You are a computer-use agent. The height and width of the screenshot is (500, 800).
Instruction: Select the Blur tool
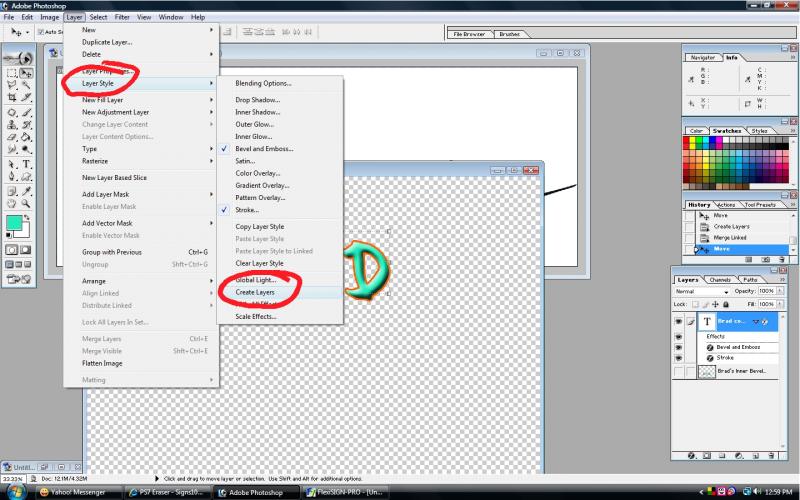pos(12,149)
